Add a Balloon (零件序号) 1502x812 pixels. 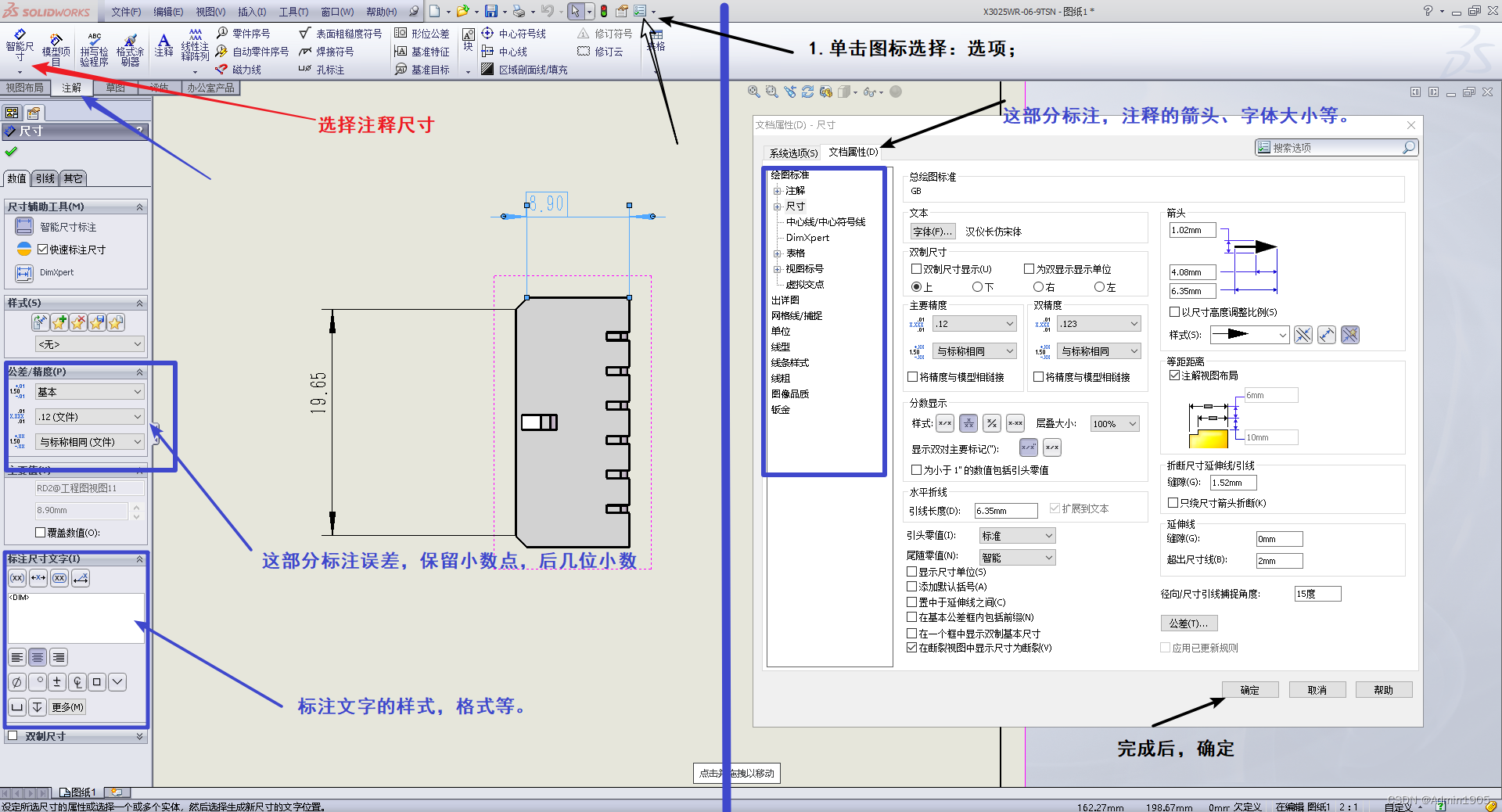click(243, 34)
